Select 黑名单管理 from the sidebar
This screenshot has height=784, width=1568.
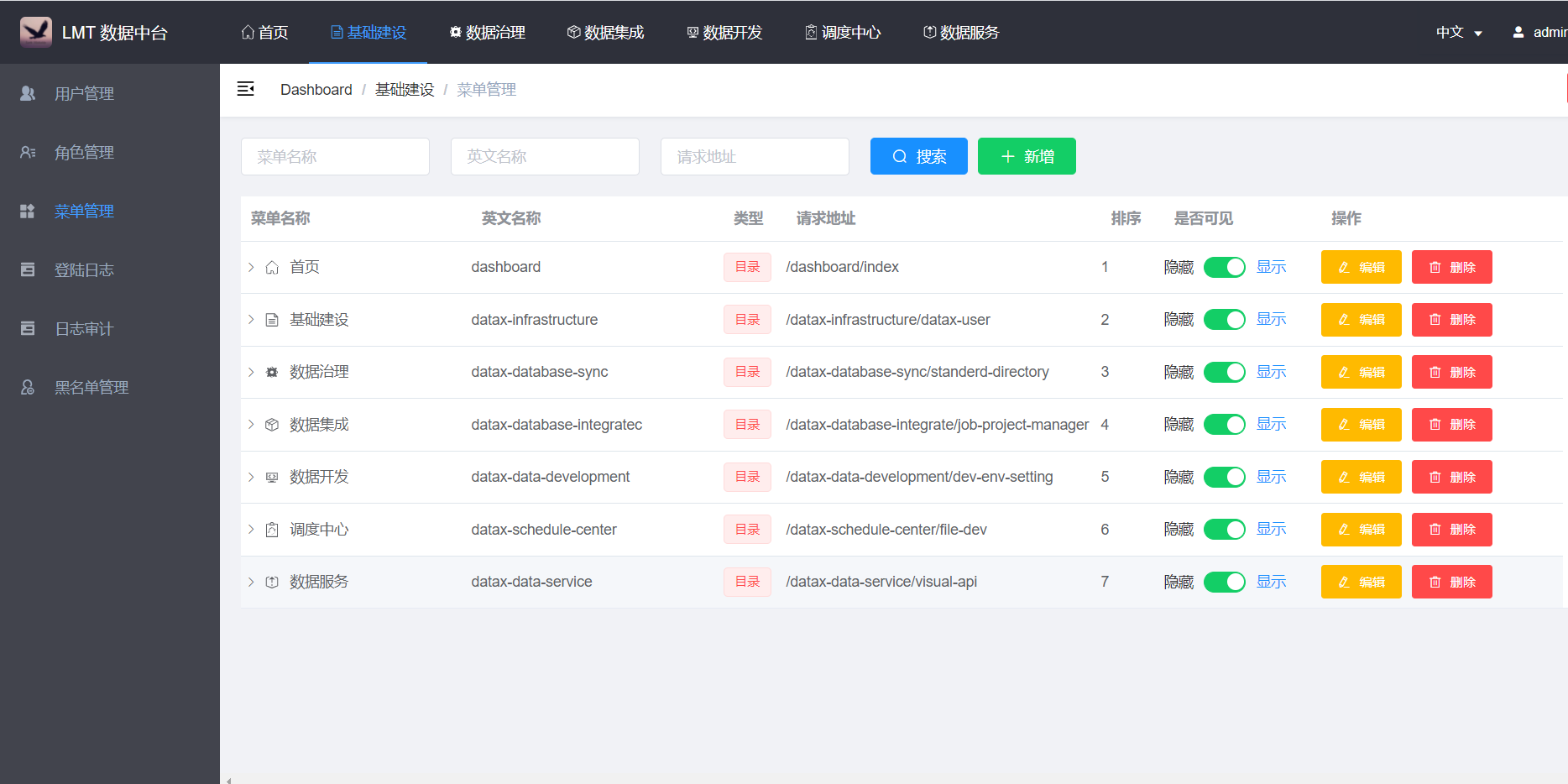coord(91,387)
